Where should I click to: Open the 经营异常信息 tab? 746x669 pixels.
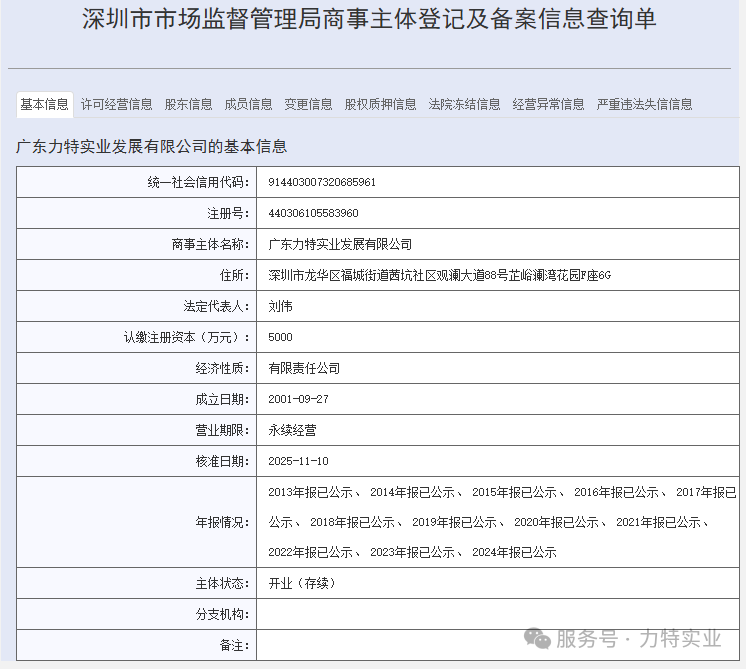[x=549, y=104]
